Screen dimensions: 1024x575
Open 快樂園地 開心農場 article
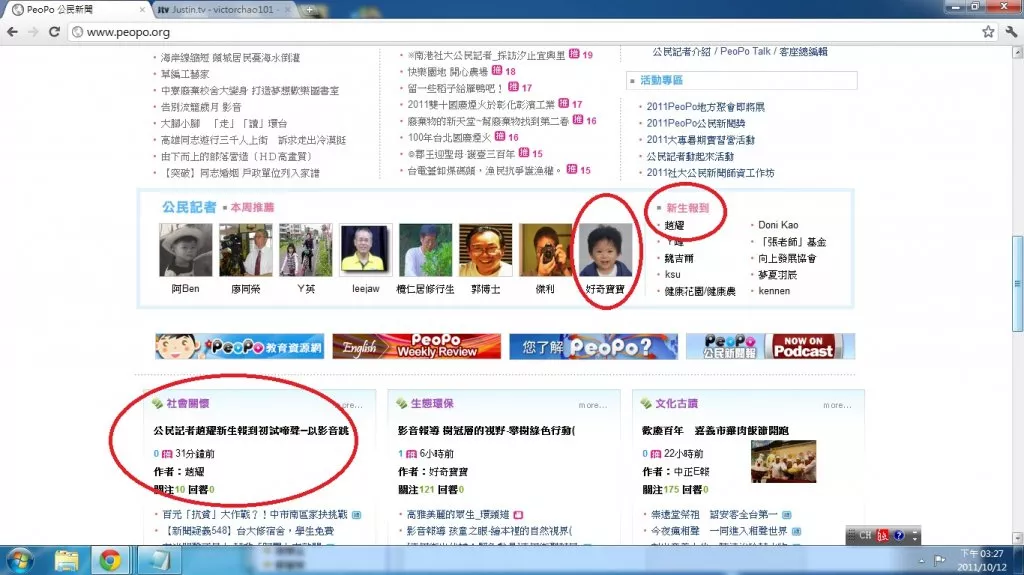(447, 72)
